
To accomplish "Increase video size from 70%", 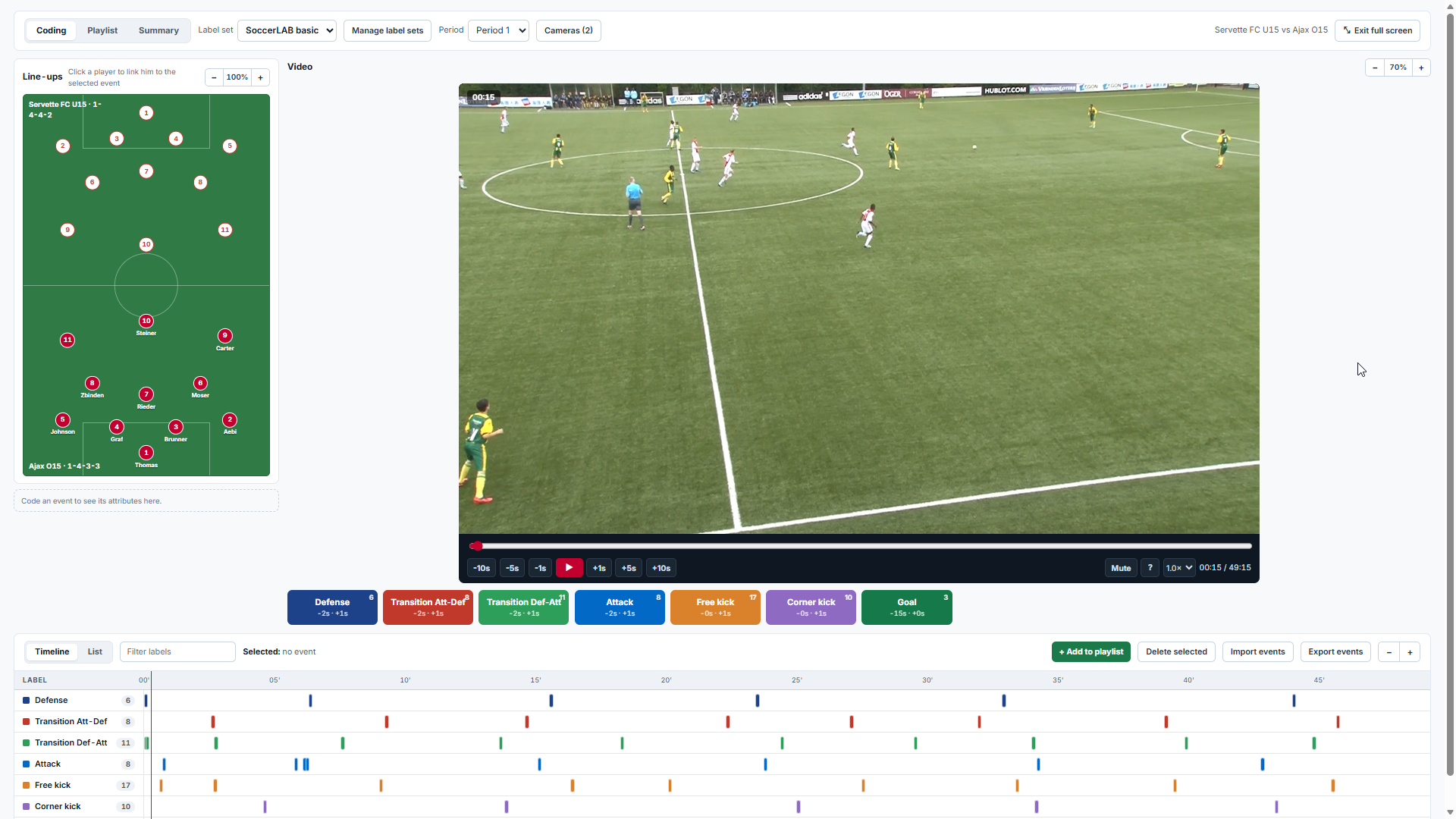I will tap(1421, 67).
